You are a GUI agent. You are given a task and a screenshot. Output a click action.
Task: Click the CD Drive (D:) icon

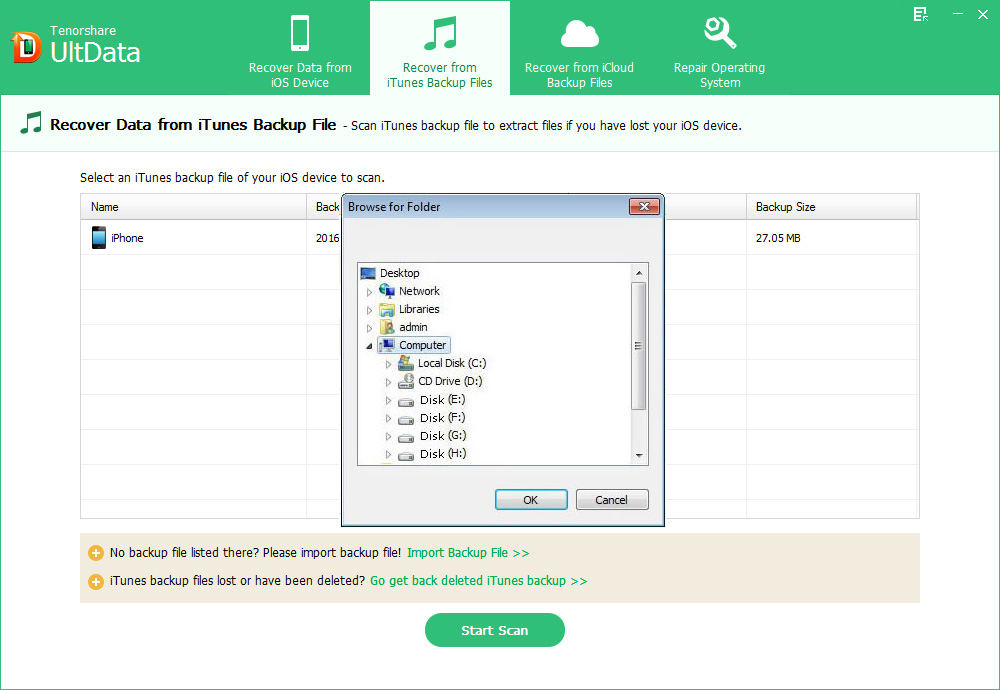406,381
